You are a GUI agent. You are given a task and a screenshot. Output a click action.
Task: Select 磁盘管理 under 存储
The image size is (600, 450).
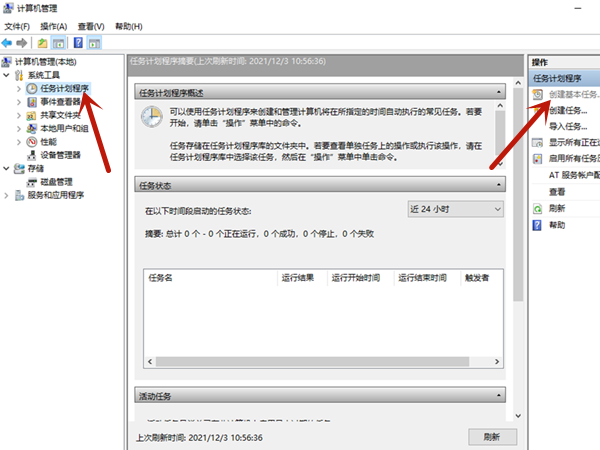coord(56,182)
